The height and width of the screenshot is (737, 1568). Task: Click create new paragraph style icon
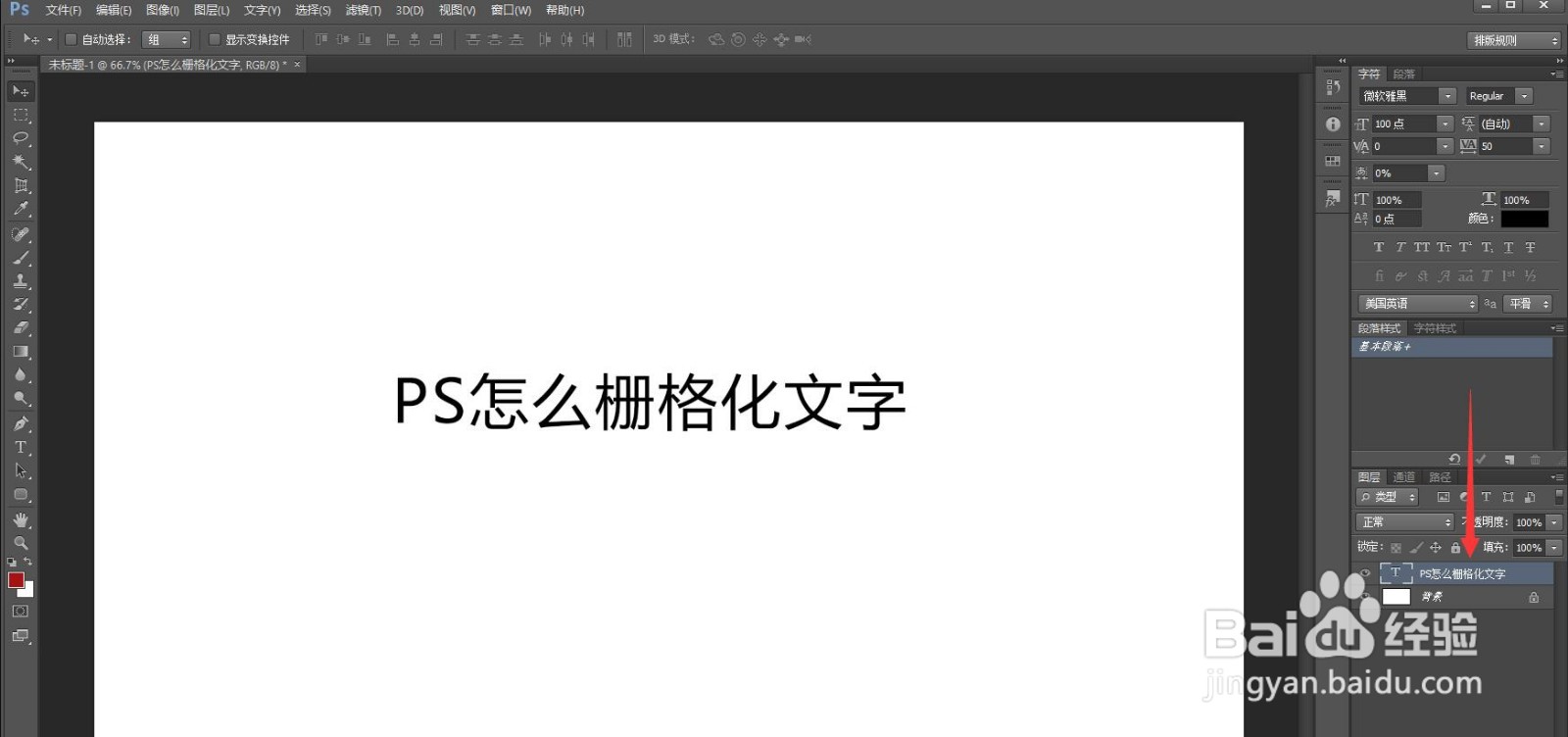click(x=1509, y=460)
